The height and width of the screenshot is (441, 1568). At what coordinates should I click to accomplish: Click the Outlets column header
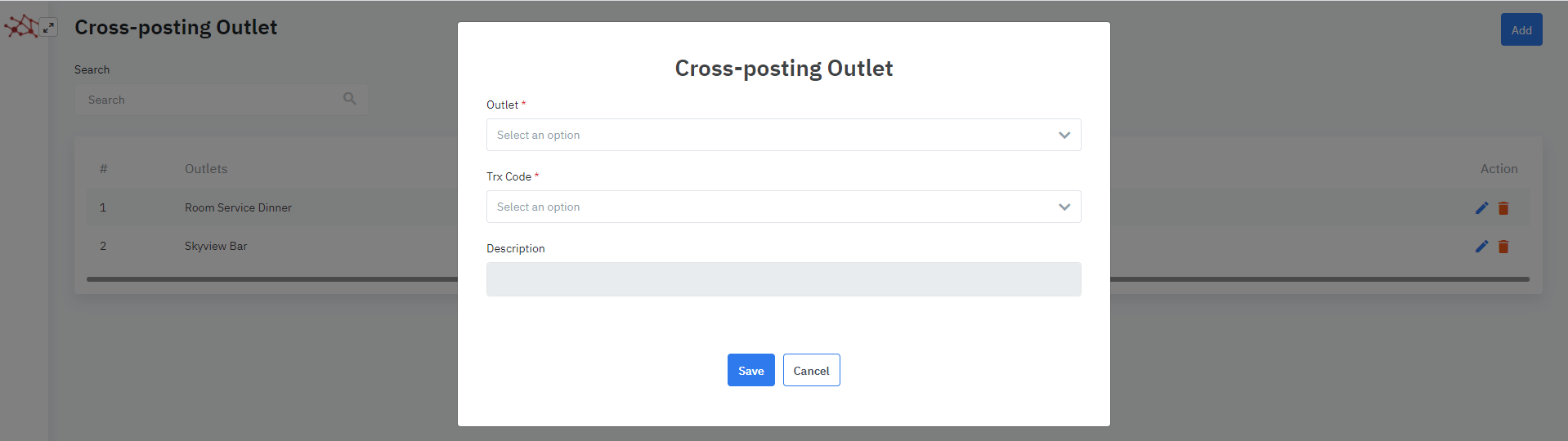tap(206, 169)
